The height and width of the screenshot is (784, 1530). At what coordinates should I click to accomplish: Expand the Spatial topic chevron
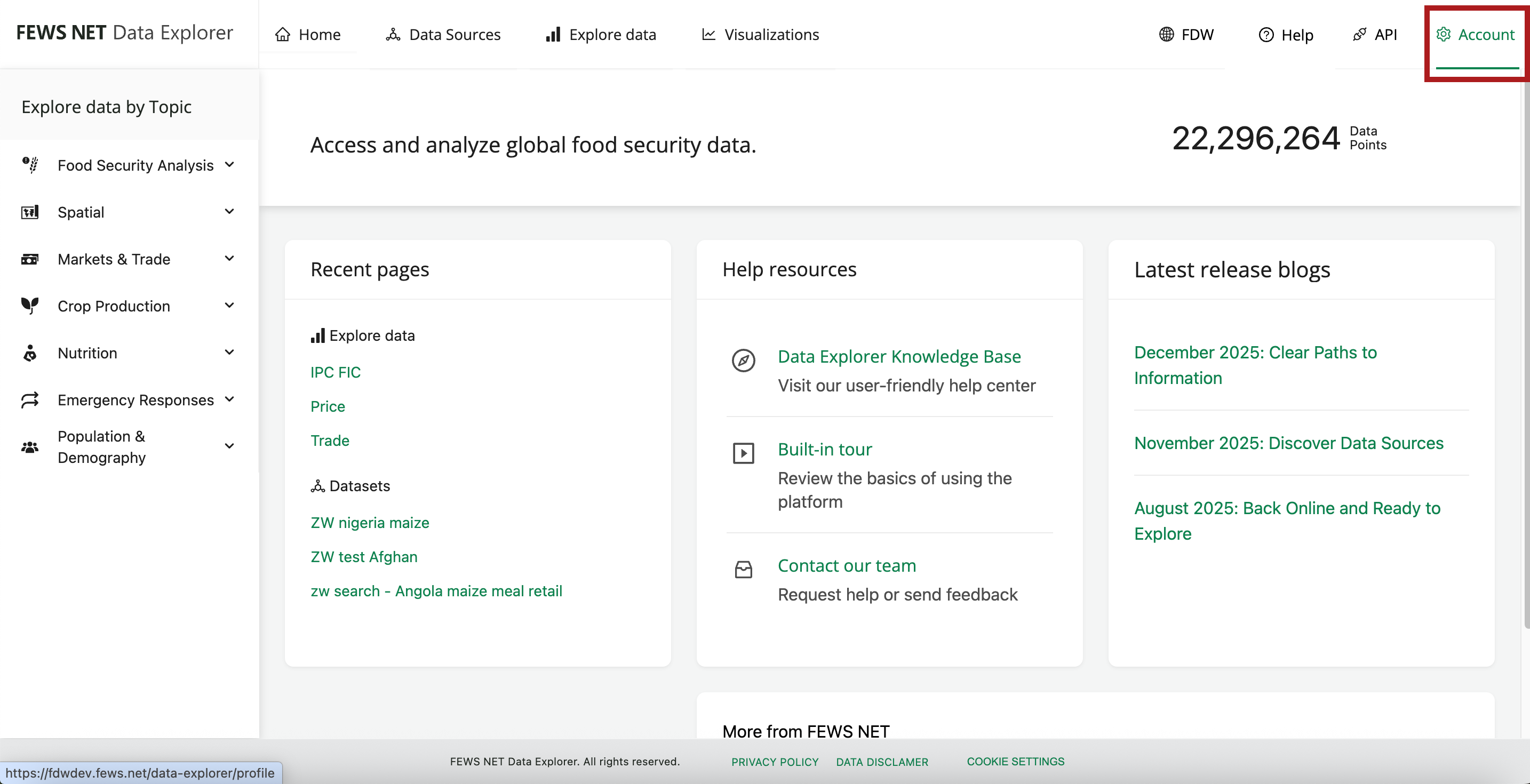coord(229,211)
